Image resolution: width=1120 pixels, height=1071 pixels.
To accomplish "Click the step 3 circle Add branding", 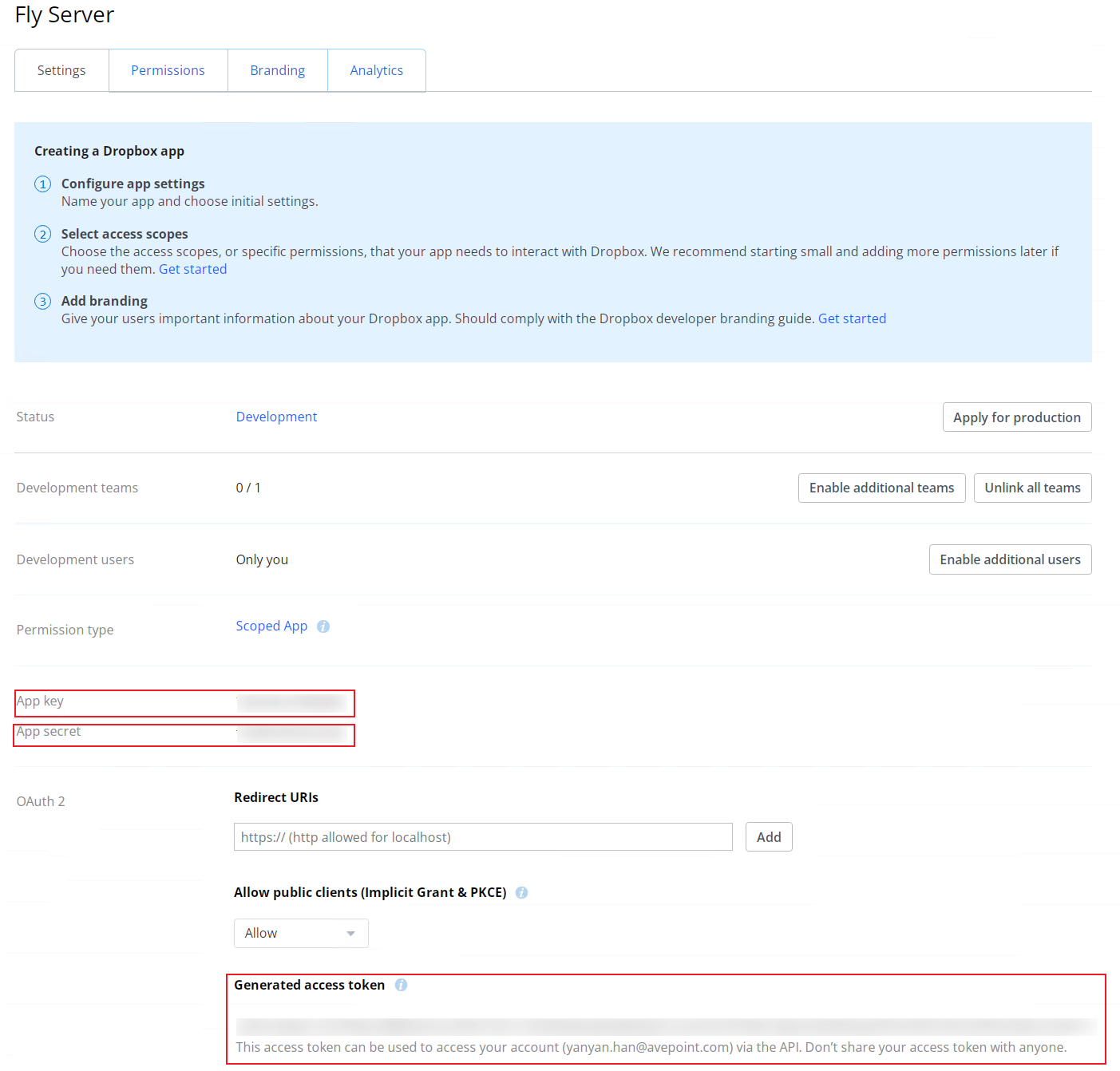I will 42,301.
